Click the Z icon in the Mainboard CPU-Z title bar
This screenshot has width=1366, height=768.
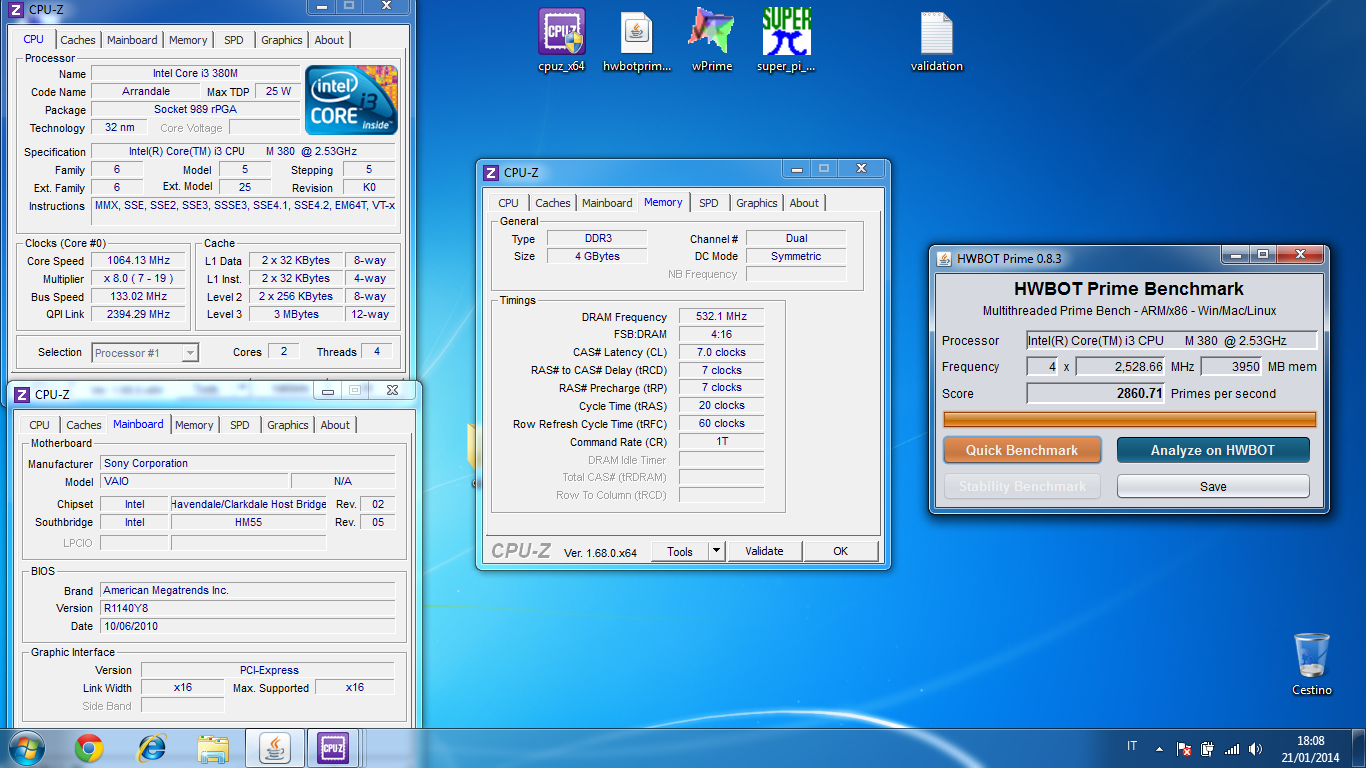[x=22, y=395]
